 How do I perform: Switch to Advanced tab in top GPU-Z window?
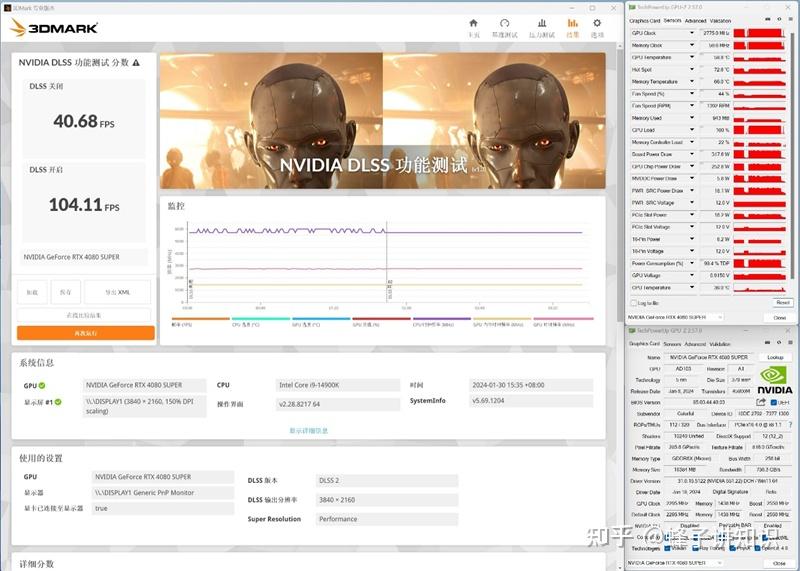695,20
